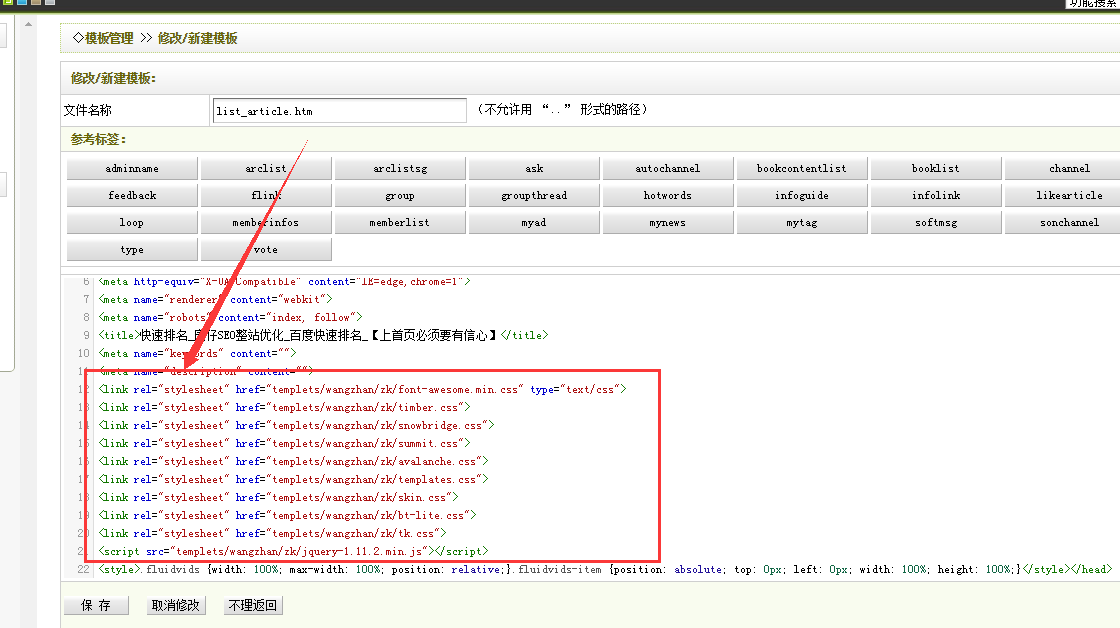The image size is (1120, 628).
Task: Place cursor on the renderer meta line
Action: (216, 299)
